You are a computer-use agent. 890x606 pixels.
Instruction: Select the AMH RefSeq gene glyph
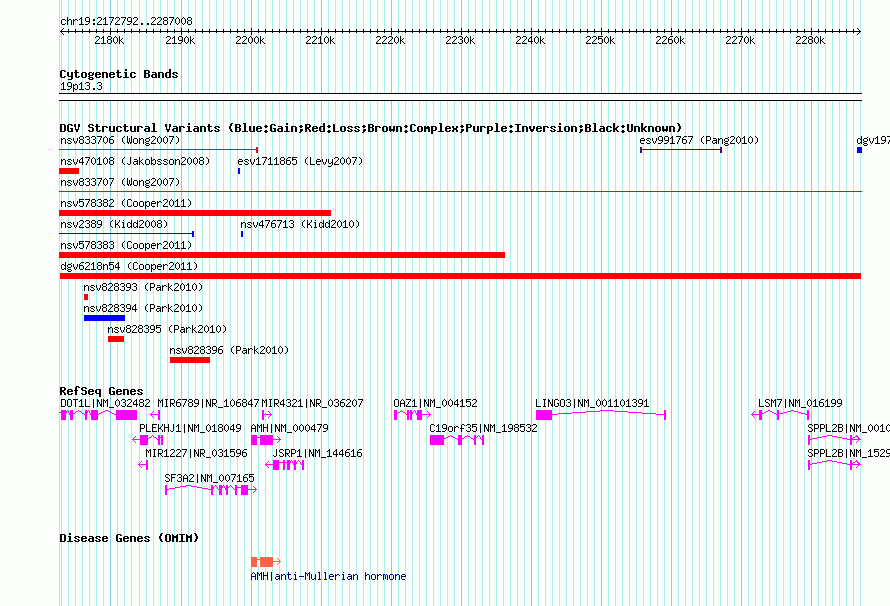(266, 440)
